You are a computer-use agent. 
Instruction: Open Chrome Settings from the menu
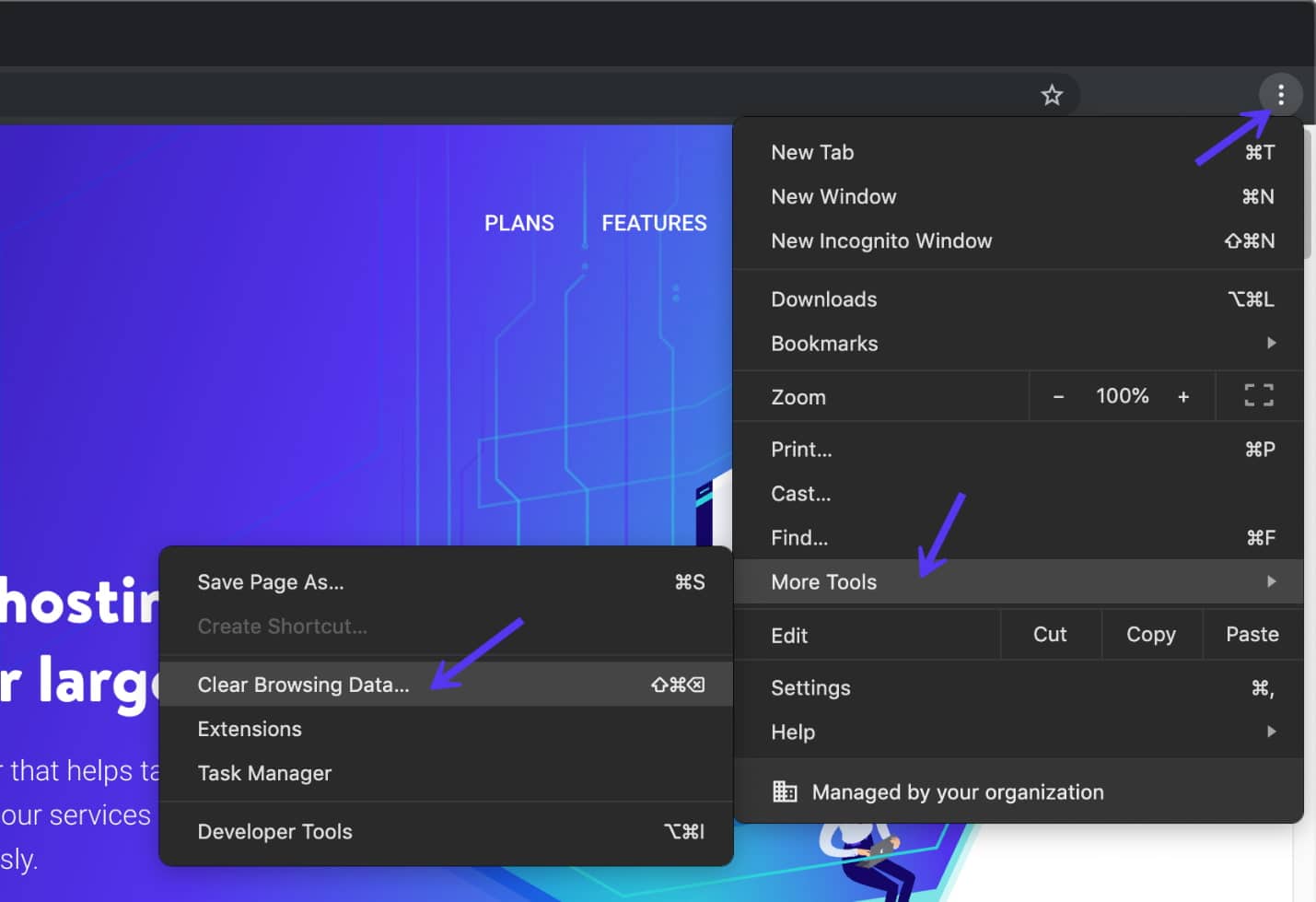coord(810,687)
